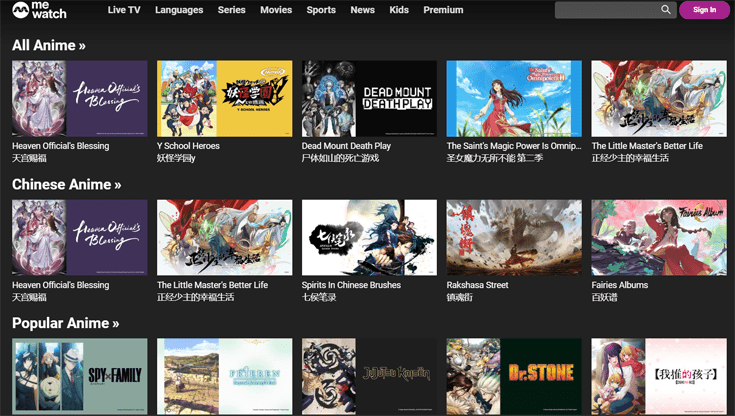Click the 'Fairies Albums' title text

pos(620,285)
